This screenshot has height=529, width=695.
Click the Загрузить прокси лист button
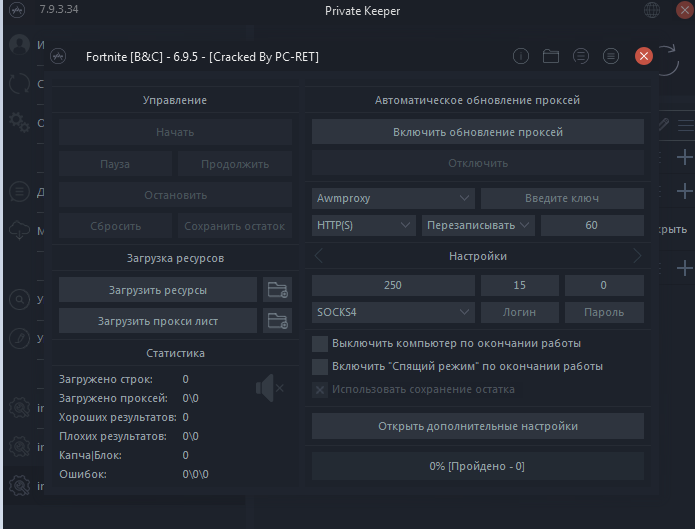pyautogui.click(x=158, y=321)
